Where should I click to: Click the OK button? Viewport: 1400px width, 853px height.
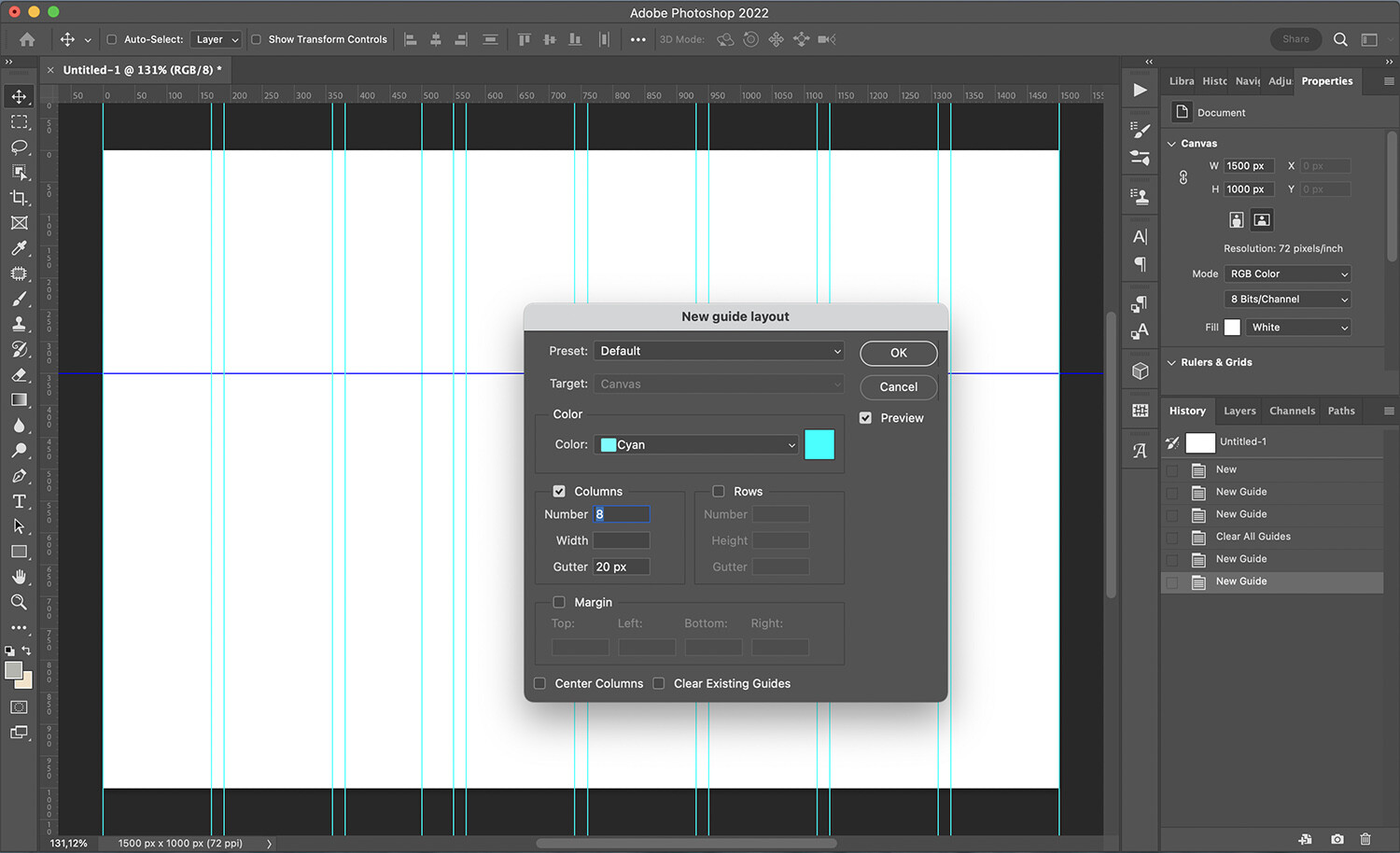point(898,353)
